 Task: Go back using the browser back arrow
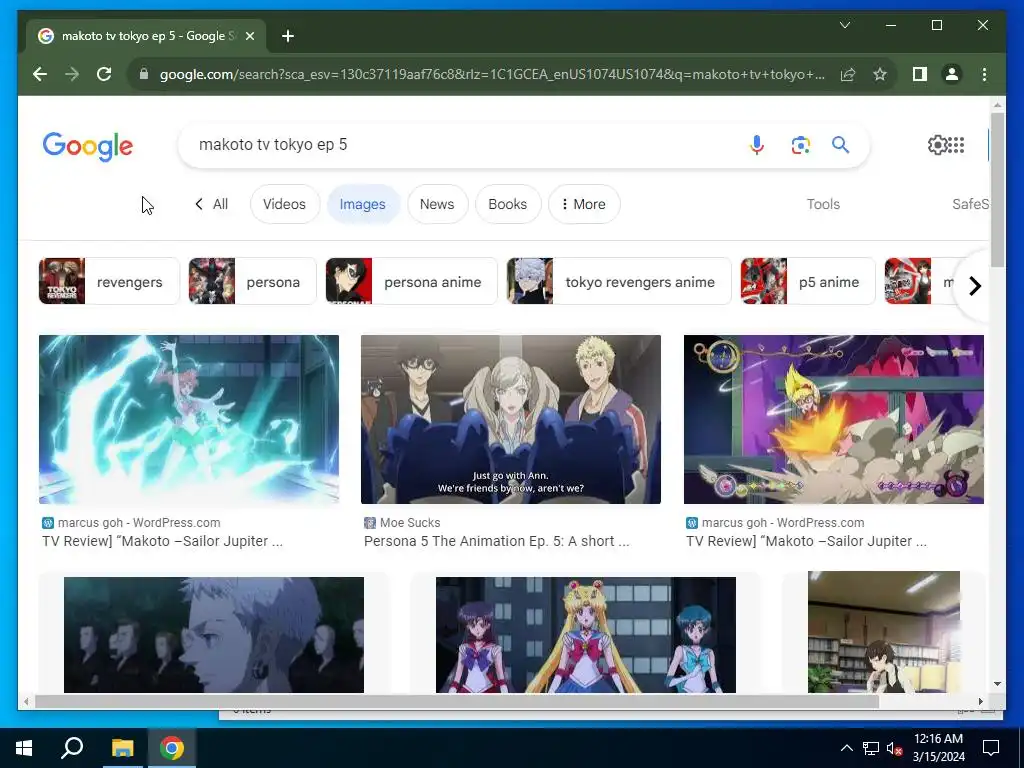[40, 74]
